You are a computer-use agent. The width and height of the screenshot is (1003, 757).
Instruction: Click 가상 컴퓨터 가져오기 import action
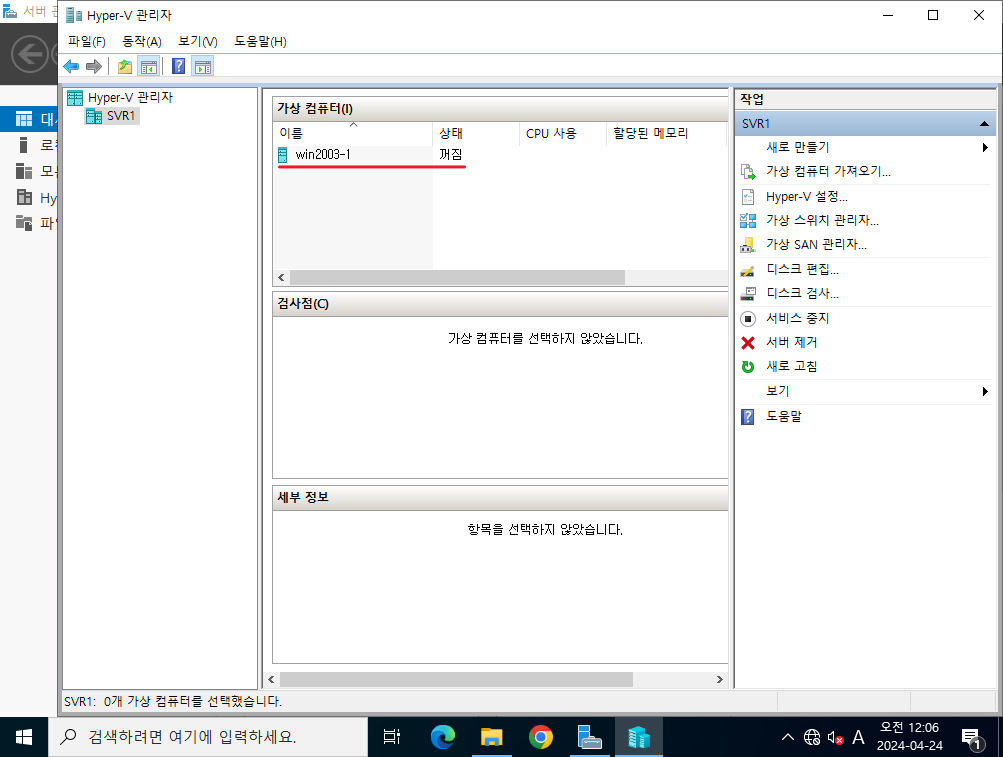click(x=828, y=171)
